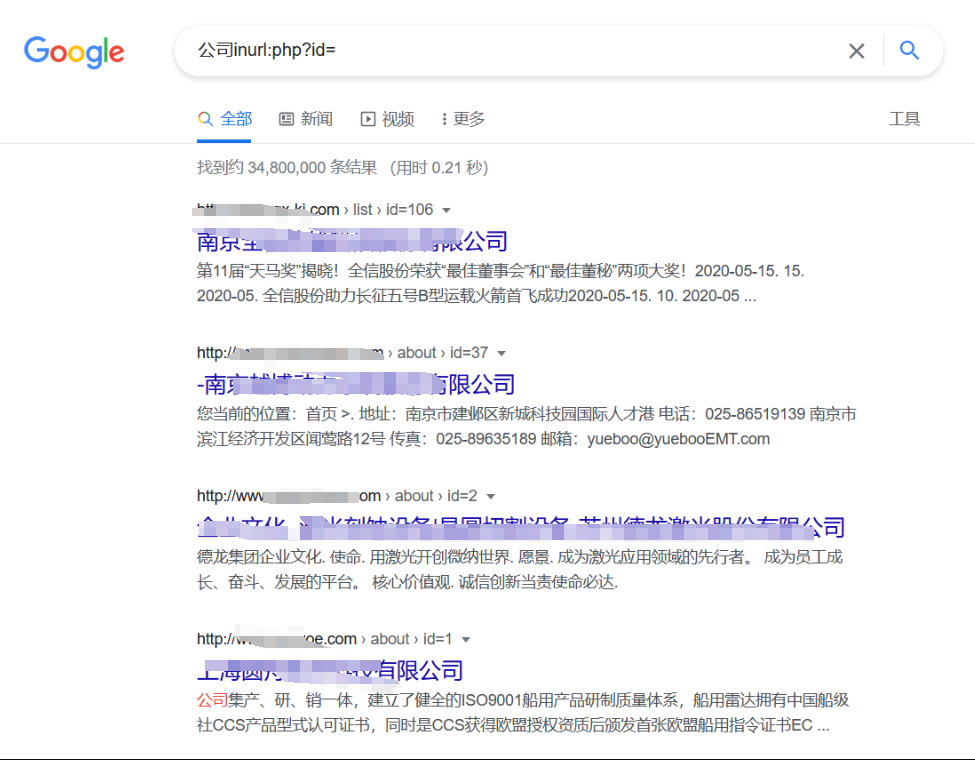Click the URL breadcrumb about › id=37
Viewport: 975px width, 760px height.
coord(442,353)
